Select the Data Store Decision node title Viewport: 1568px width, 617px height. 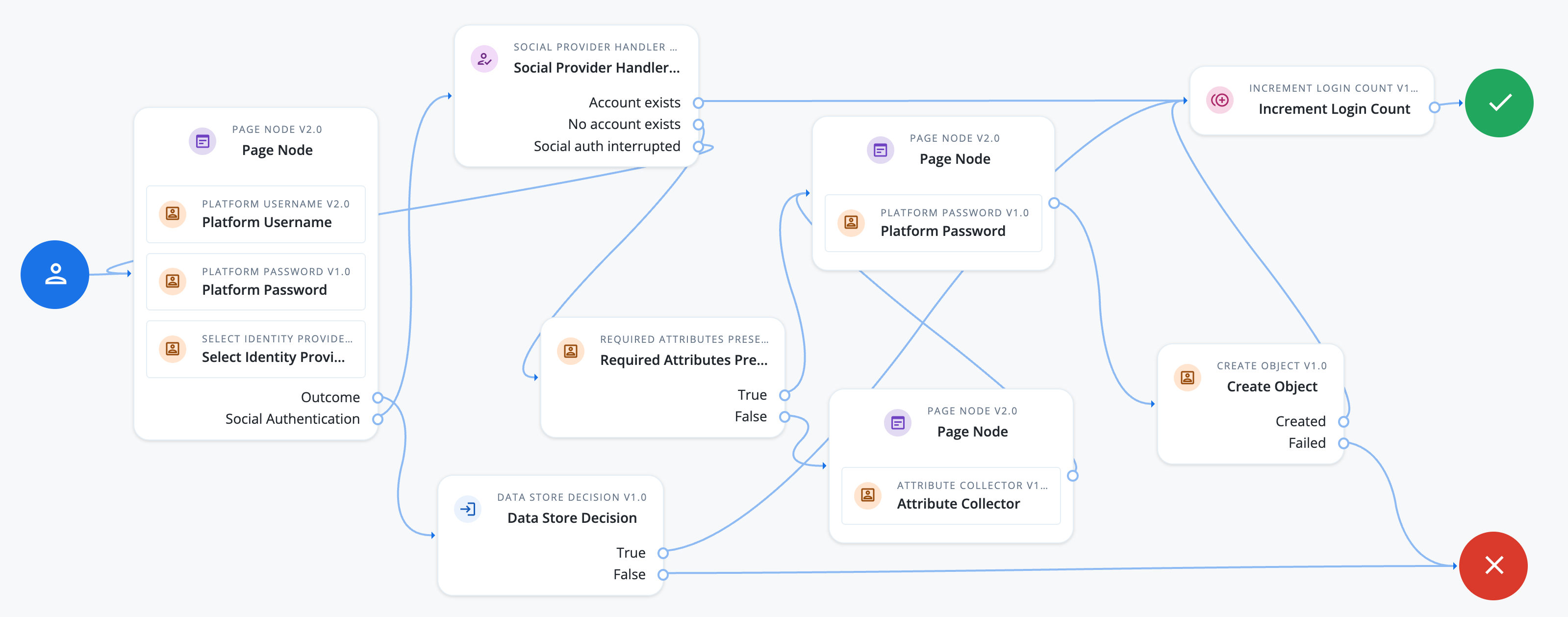[x=572, y=518]
